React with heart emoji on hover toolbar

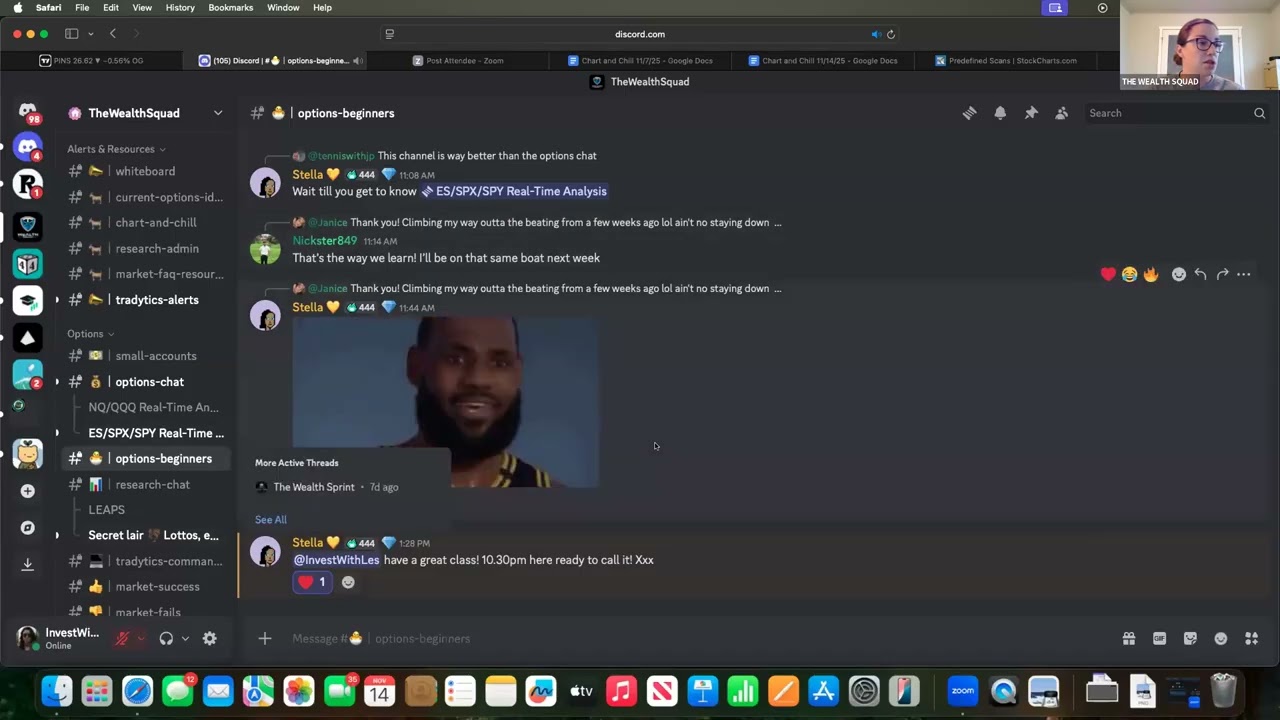click(x=1108, y=274)
